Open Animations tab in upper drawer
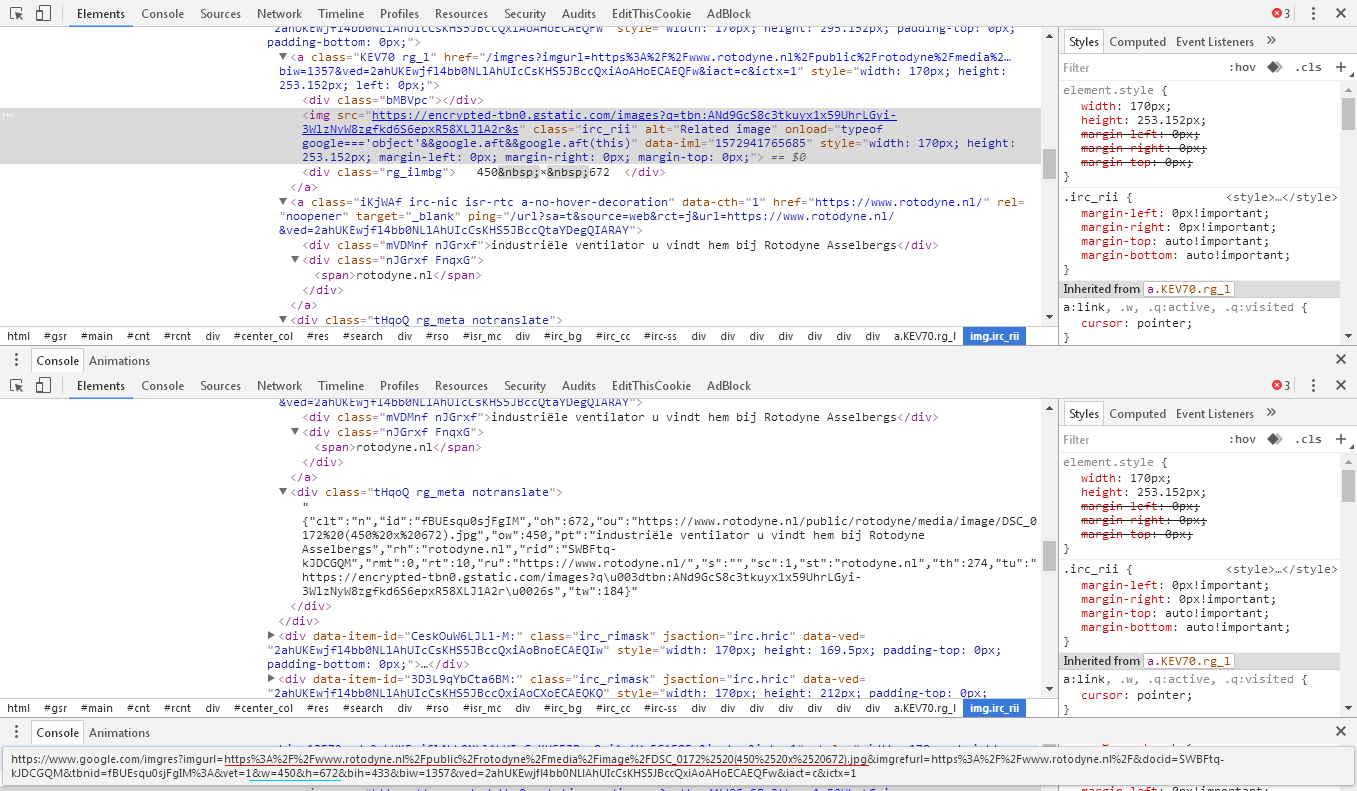Viewport: 1357px width, 791px height. [119, 360]
